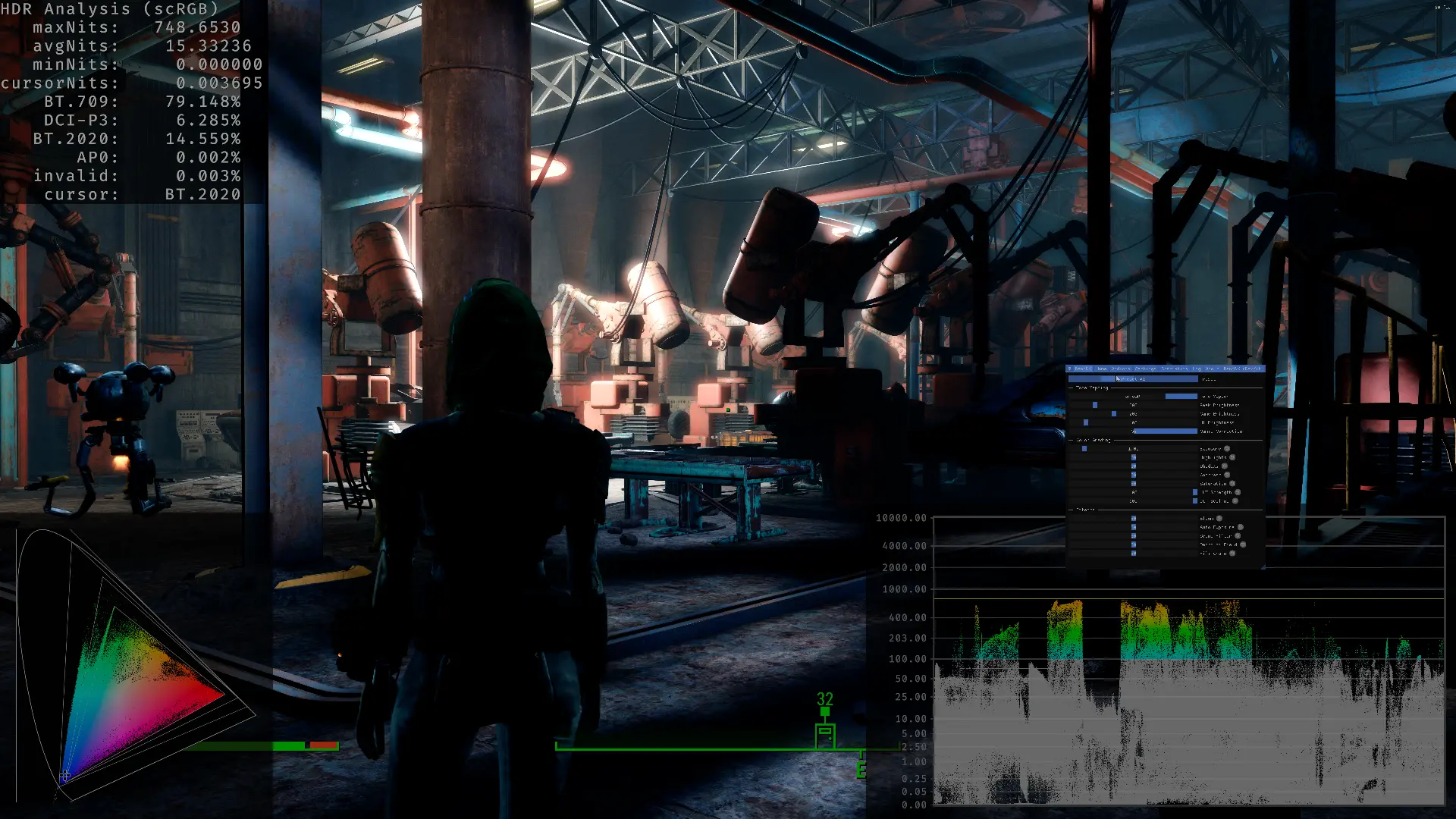Switch to the Add-ons tab
Image resolution: width=1456 pixels, height=819 pixels.
pos(1121,369)
